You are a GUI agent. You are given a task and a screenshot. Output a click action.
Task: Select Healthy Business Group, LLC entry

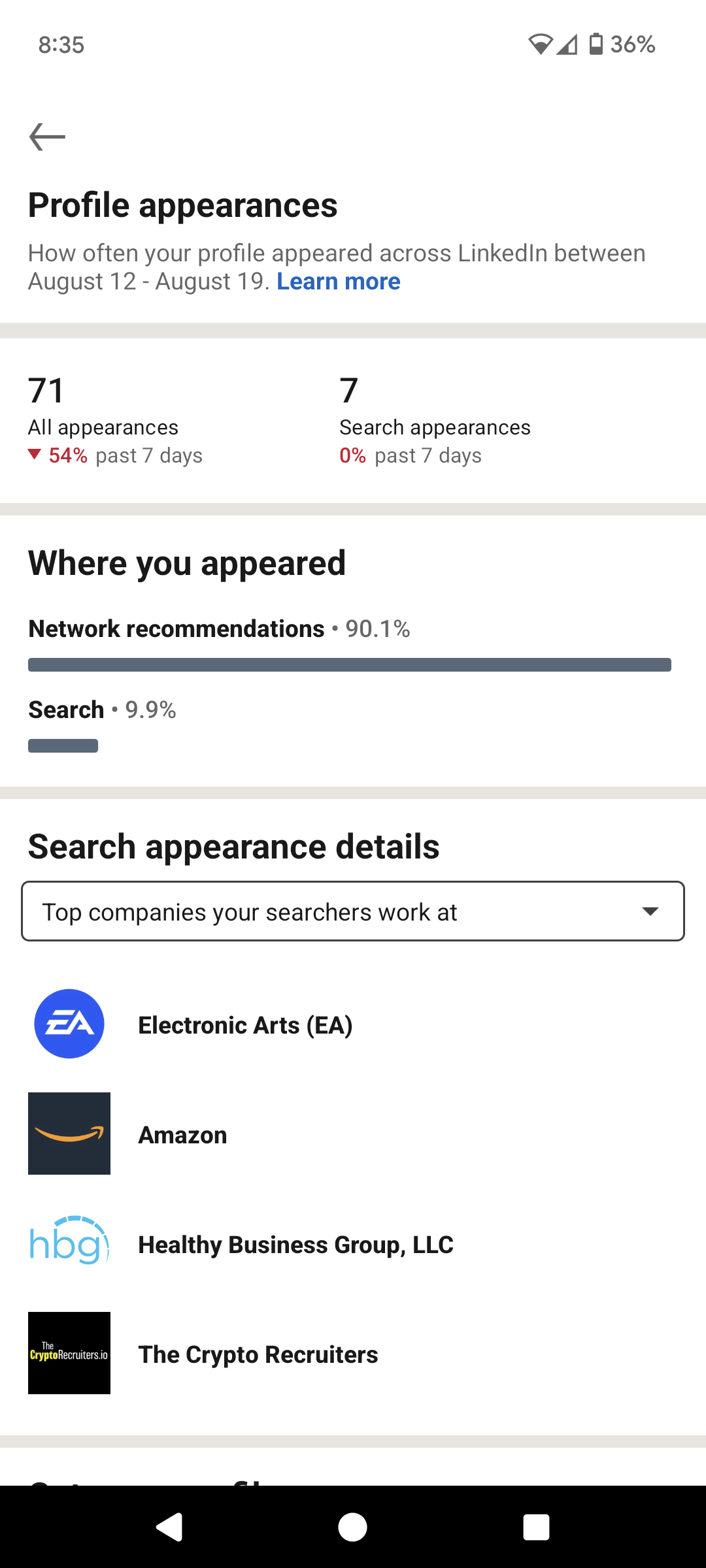[x=295, y=1245]
